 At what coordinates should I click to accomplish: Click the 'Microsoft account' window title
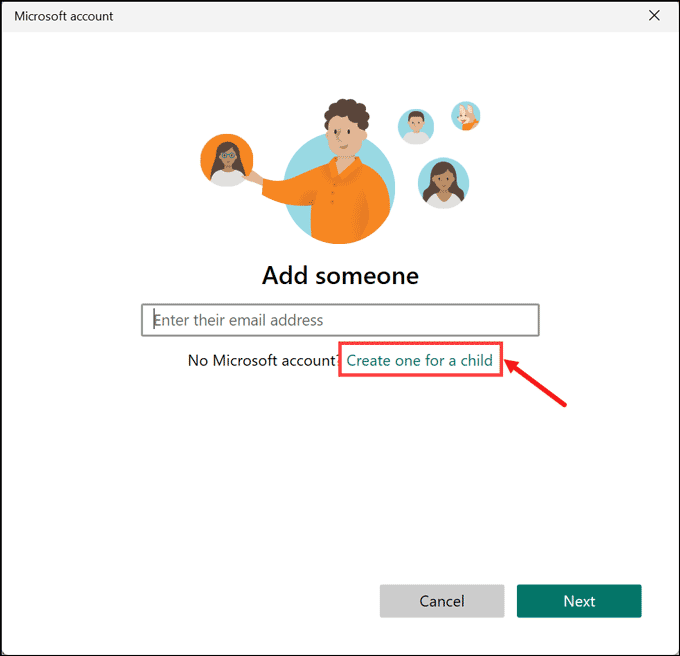point(64,16)
